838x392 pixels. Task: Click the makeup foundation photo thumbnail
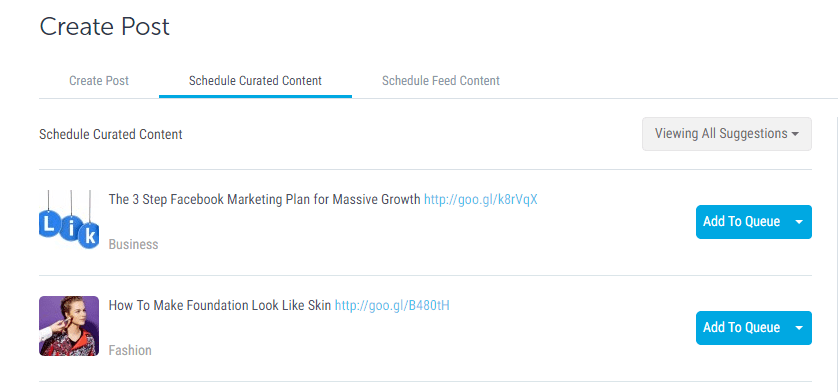[69, 326]
